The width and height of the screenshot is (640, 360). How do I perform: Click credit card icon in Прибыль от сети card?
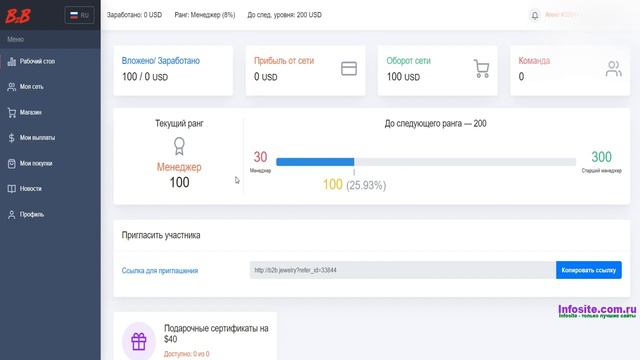point(349,69)
